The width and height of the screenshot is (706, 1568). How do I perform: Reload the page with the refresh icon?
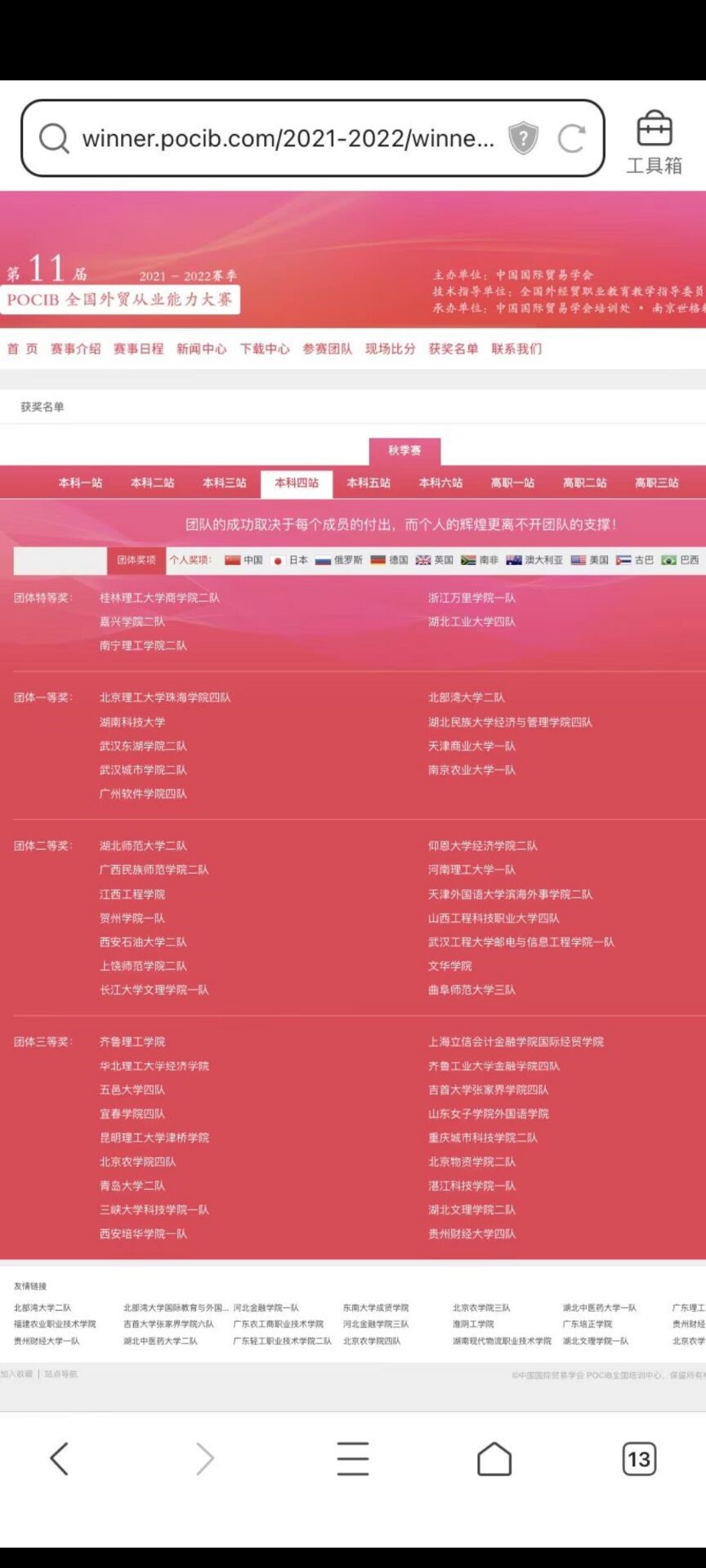click(x=571, y=138)
